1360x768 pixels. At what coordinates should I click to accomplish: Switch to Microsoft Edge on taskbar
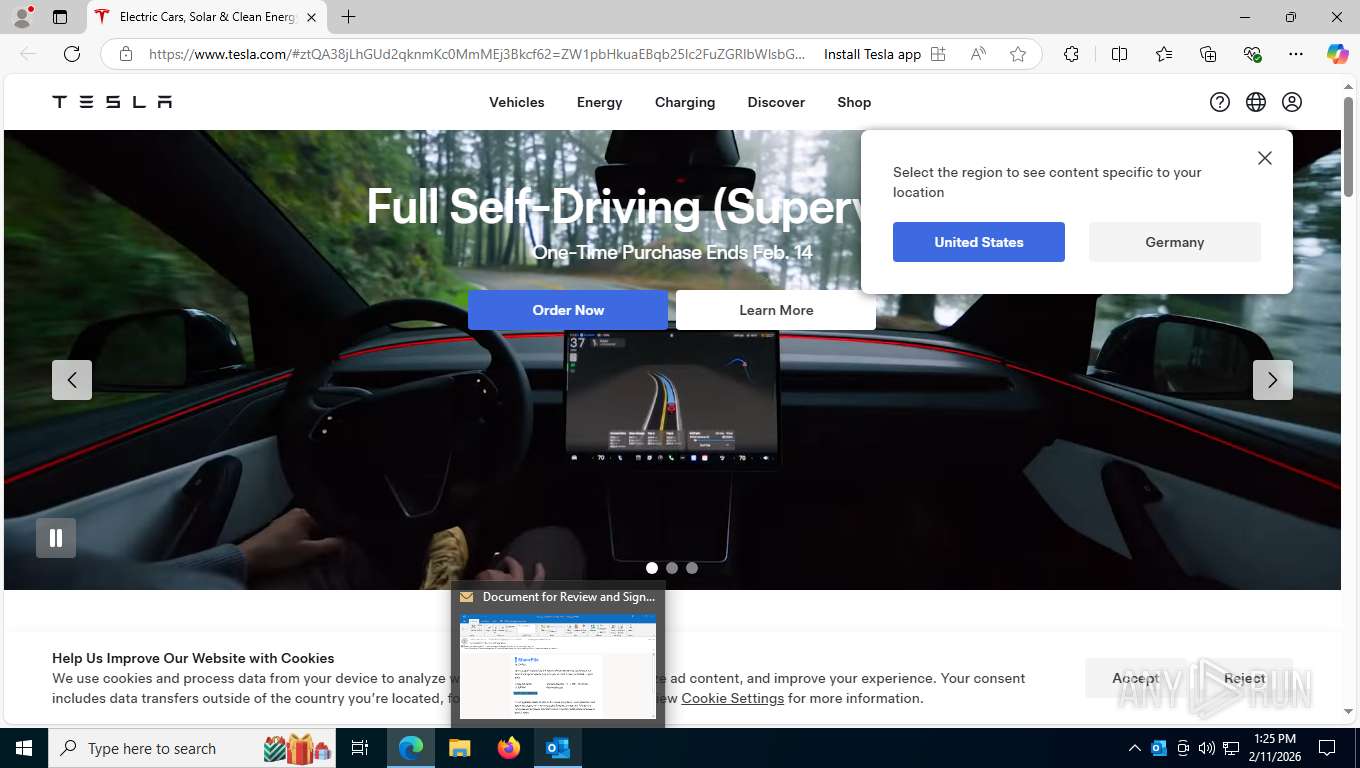click(x=411, y=748)
